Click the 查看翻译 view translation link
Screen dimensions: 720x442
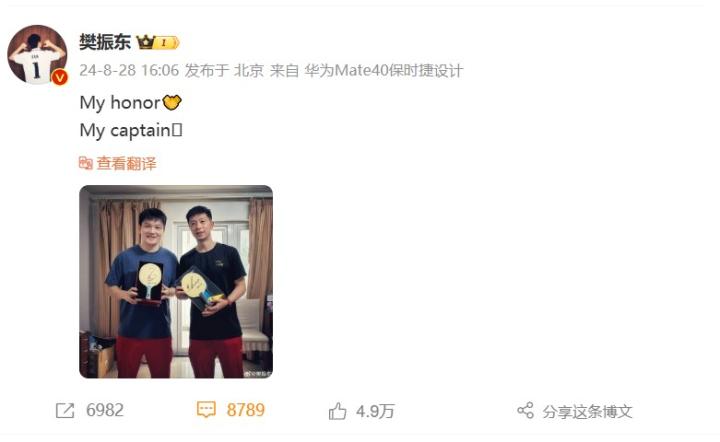click(126, 163)
